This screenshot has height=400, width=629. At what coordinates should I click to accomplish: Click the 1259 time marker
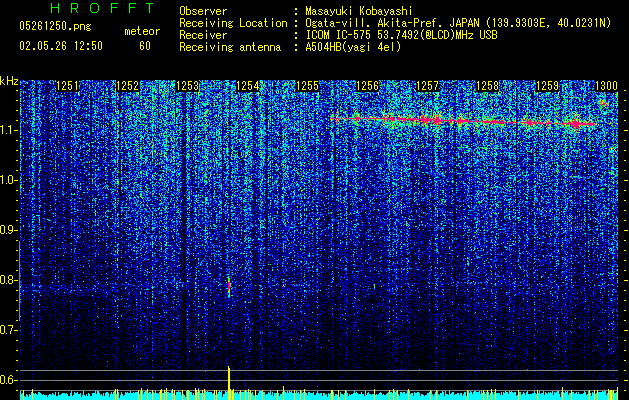pyautogui.click(x=547, y=86)
